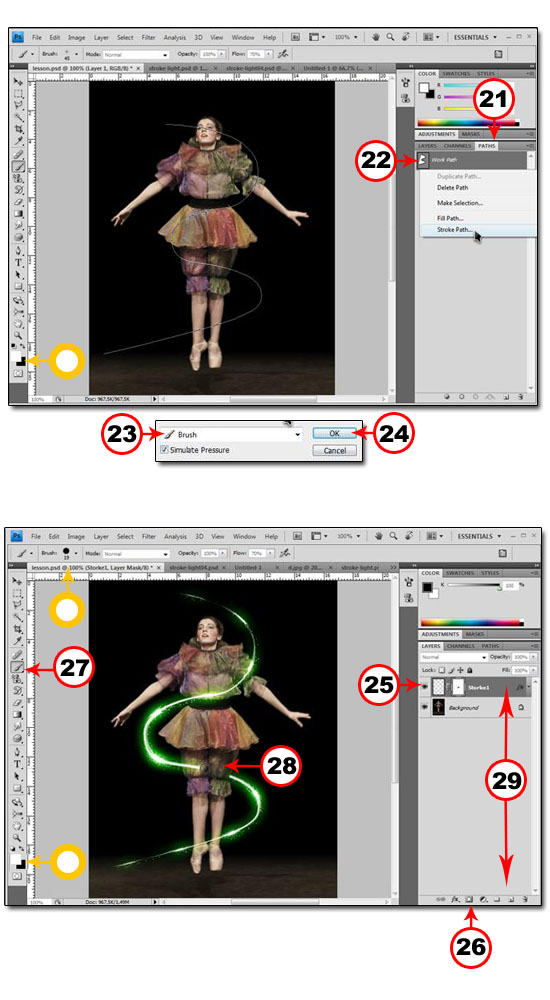The height and width of the screenshot is (1000, 550).
Task: Toggle the Simulate Pressure checkbox
Action: (x=165, y=450)
